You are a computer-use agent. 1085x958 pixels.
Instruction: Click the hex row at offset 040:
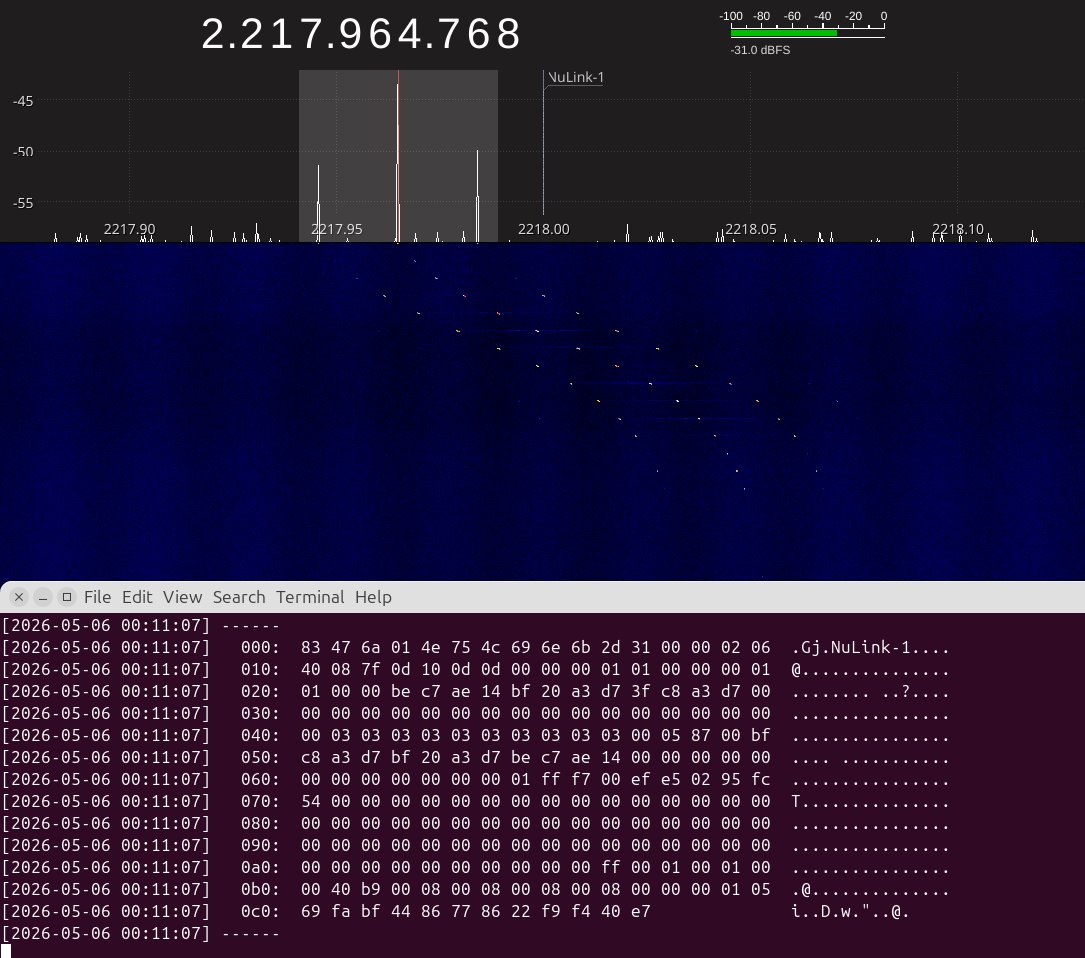pos(475,735)
